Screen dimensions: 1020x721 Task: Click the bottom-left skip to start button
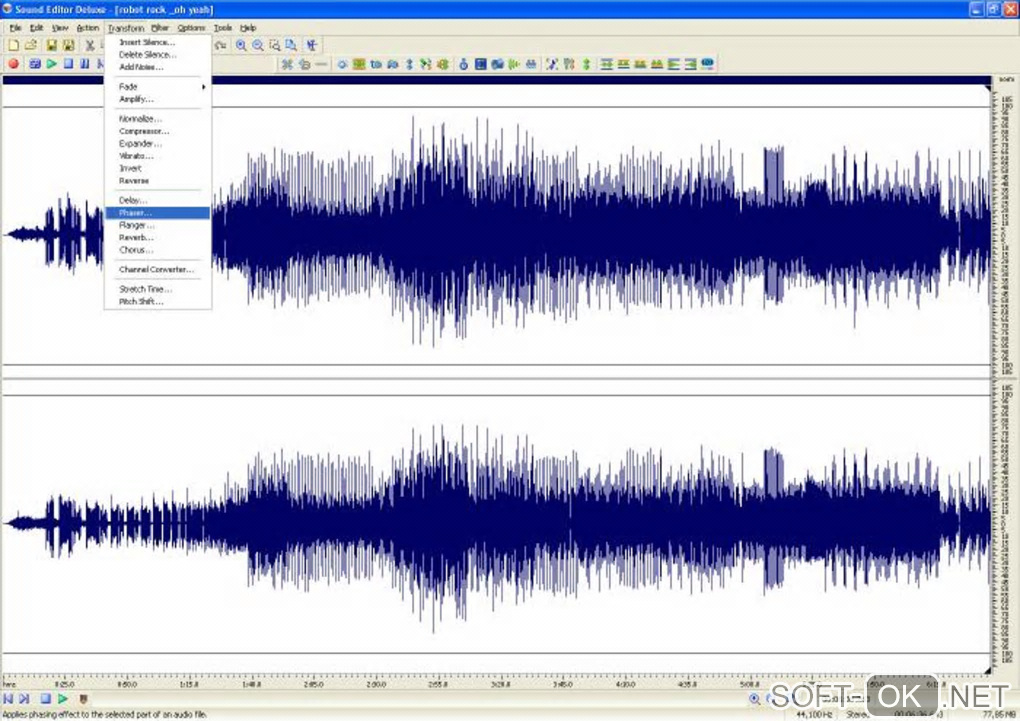[x=9, y=699]
